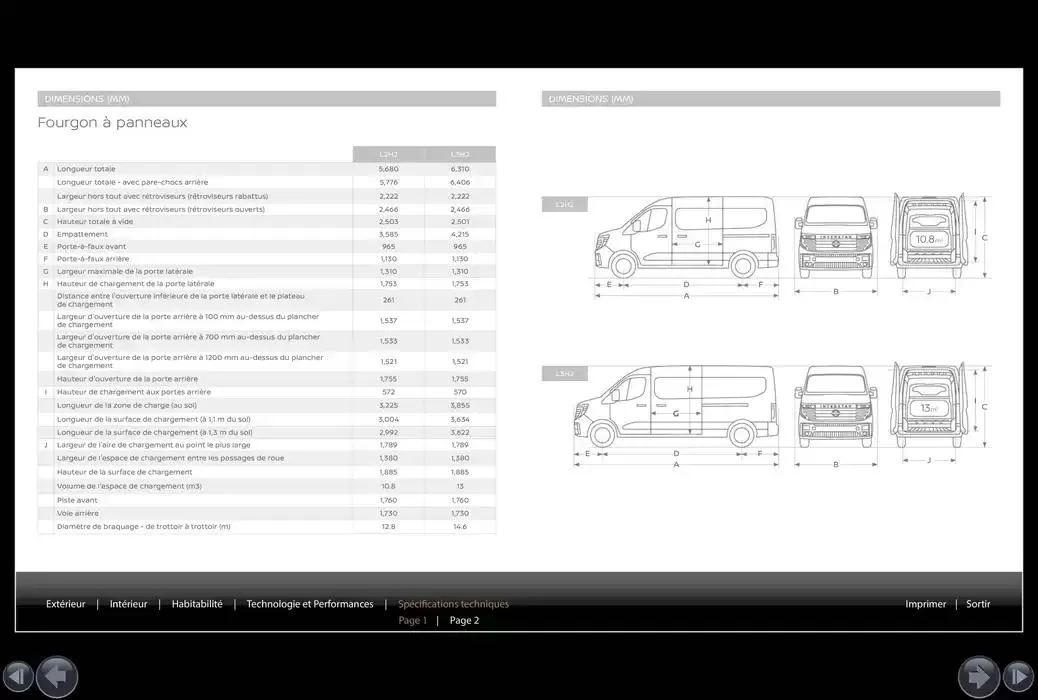This screenshot has height=700, width=1038.
Task: Select Spécifications techniques tab
Action: tap(453, 604)
